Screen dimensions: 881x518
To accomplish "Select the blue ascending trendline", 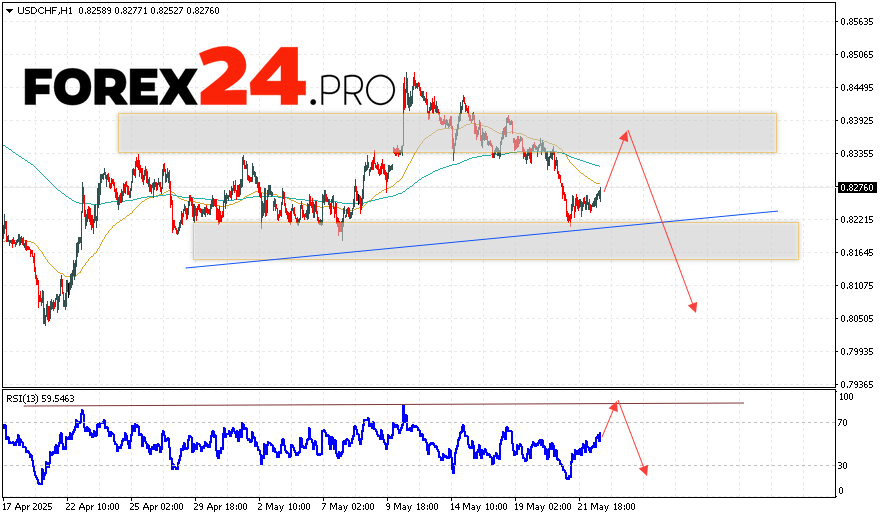I will (x=482, y=239).
